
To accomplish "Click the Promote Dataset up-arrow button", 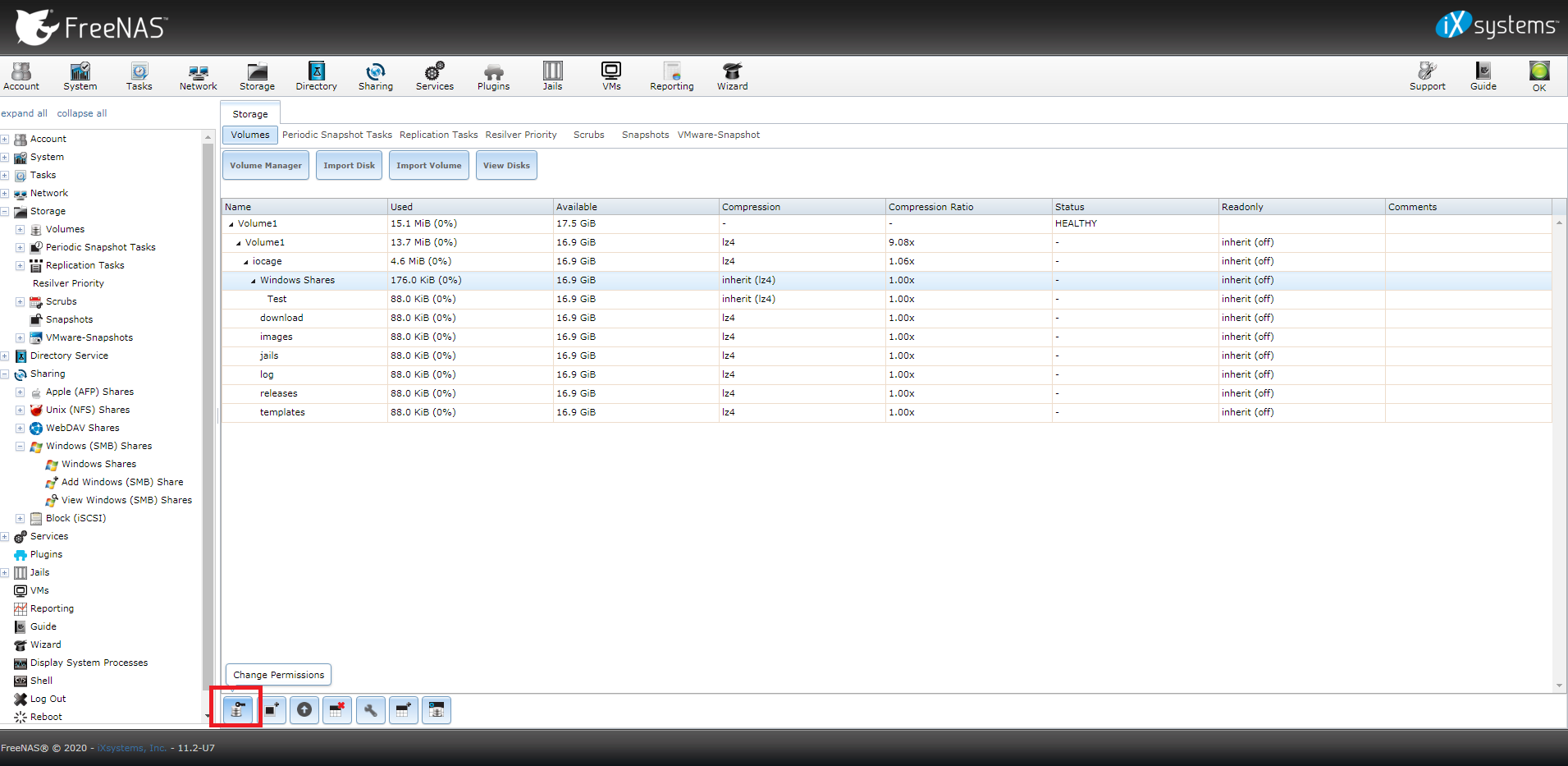I will [x=304, y=710].
